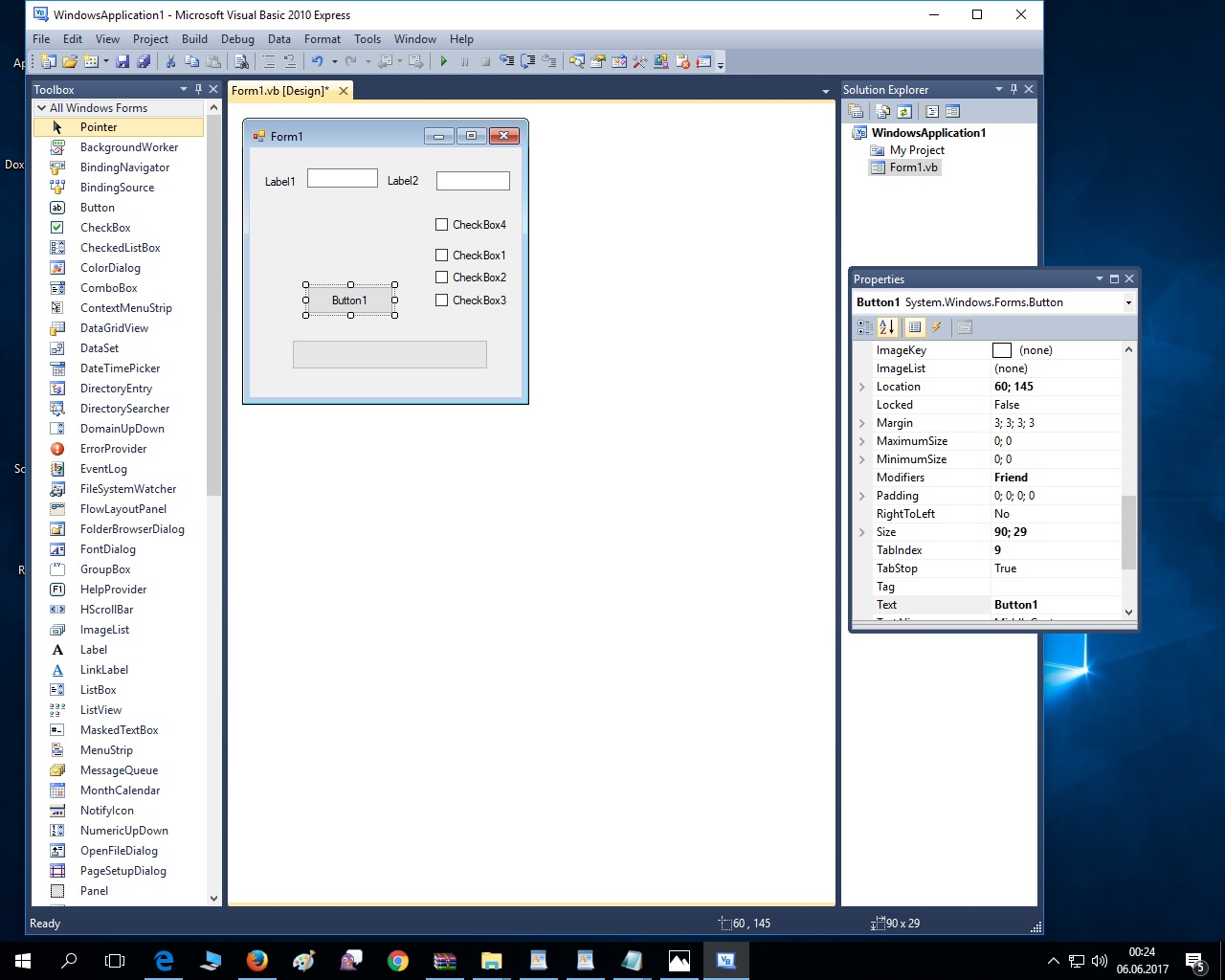1225x980 pixels.
Task: Click View Designer icon in Solution Explorer
Action: point(952,111)
